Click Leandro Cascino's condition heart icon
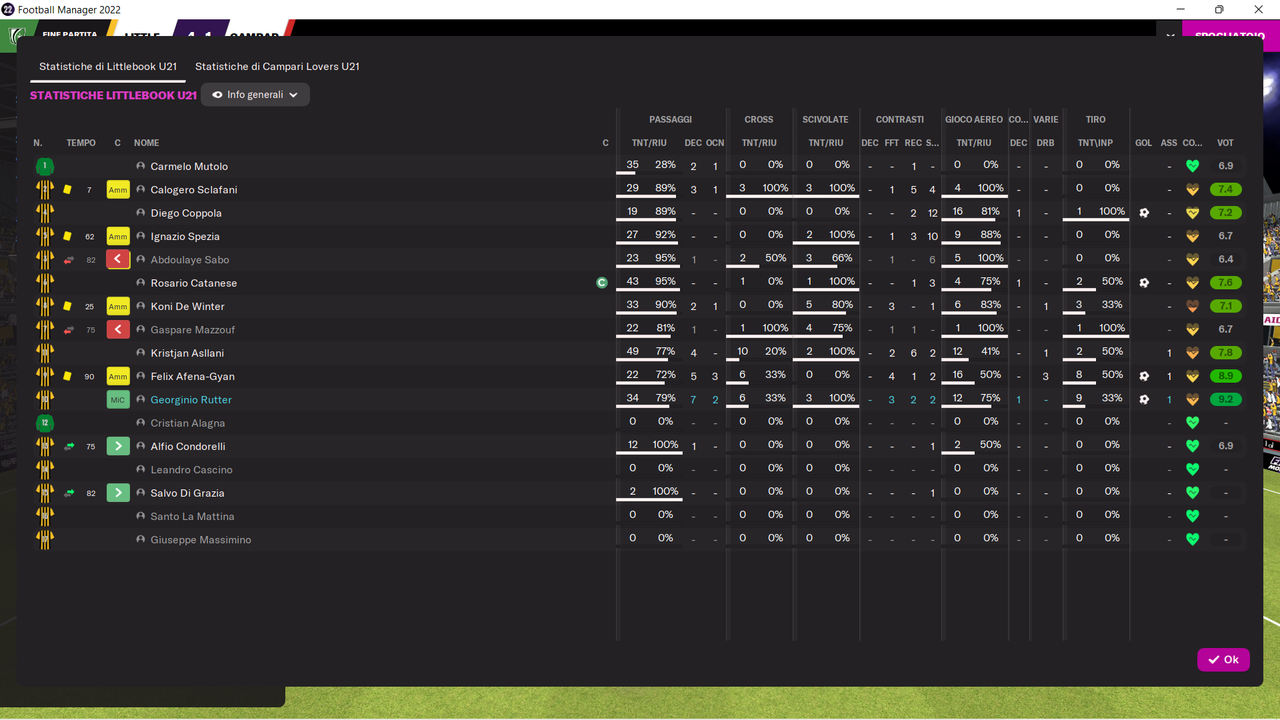This screenshot has height=720, width=1280. pos(1192,470)
